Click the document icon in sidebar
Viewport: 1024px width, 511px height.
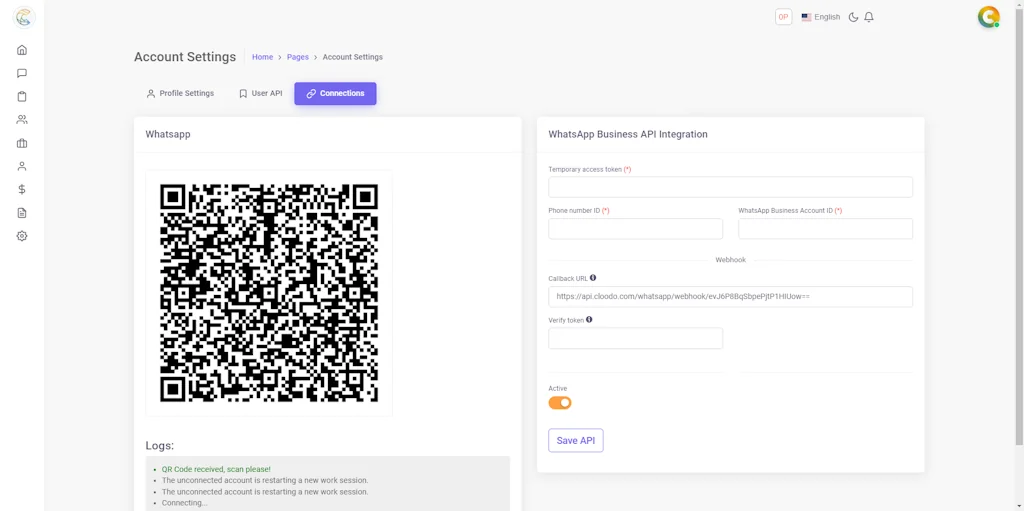tap(22, 213)
